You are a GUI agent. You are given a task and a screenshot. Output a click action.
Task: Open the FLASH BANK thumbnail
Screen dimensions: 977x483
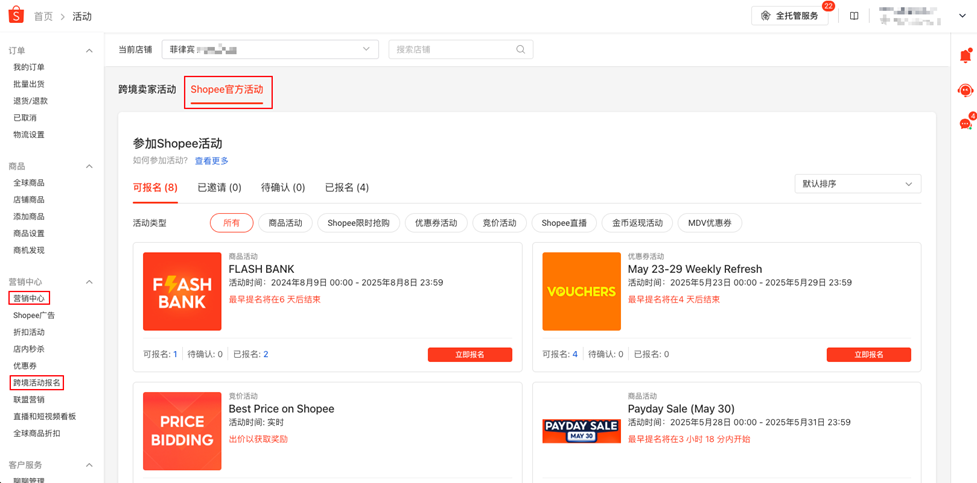(x=182, y=291)
